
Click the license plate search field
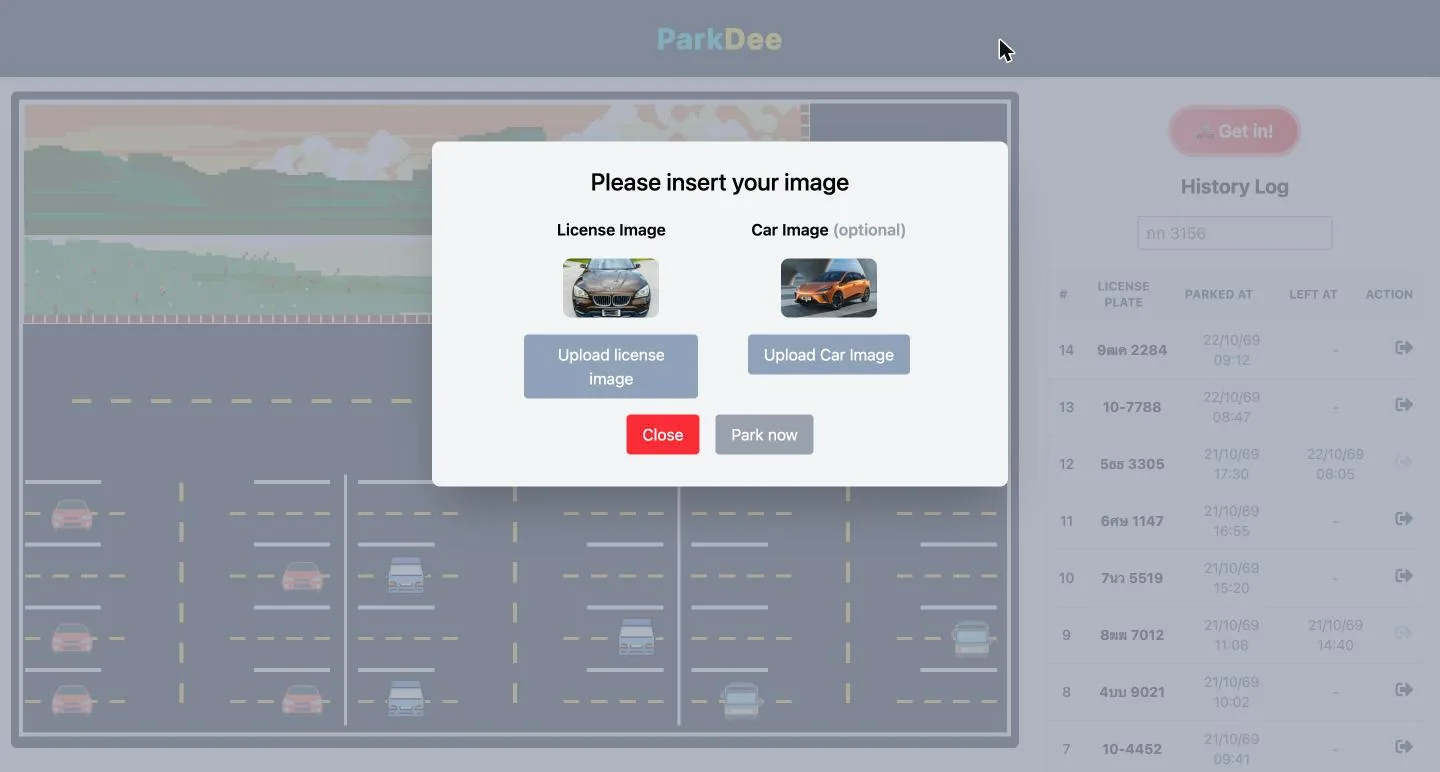tap(1235, 233)
